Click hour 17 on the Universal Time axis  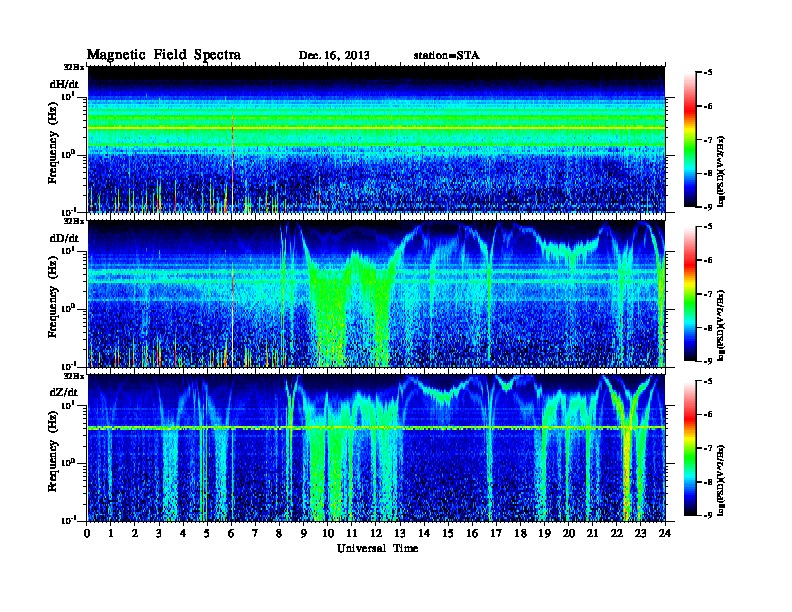coord(496,533)
